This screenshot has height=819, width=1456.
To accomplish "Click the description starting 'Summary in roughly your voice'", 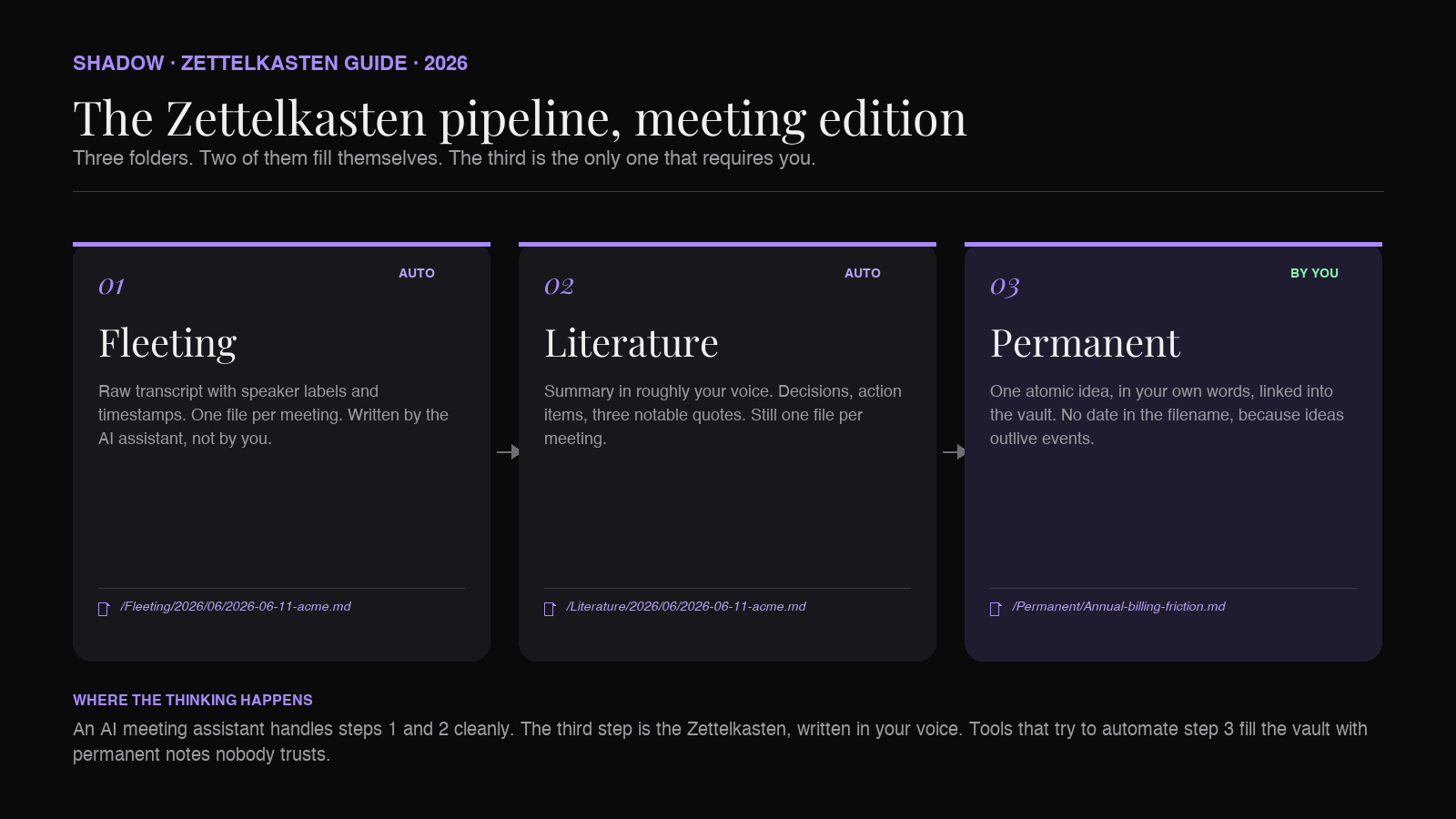I will [x=723, y=415].
